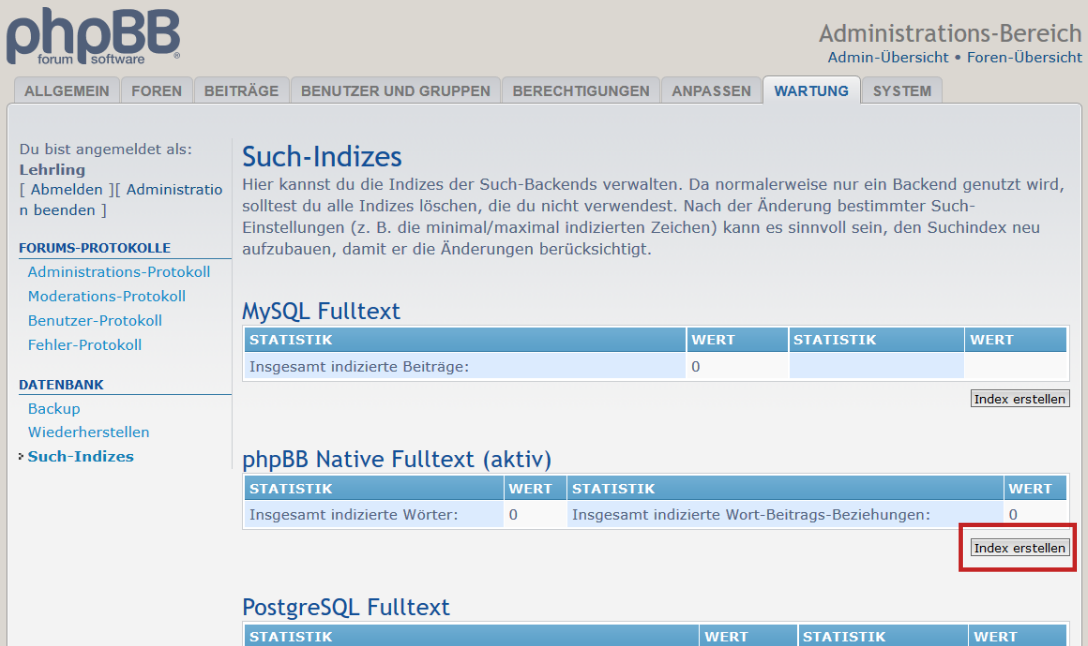This screenshot has height=646, width=1088.
Task: Create index for MySQL Fulltext
Action: pos(1019,399)
